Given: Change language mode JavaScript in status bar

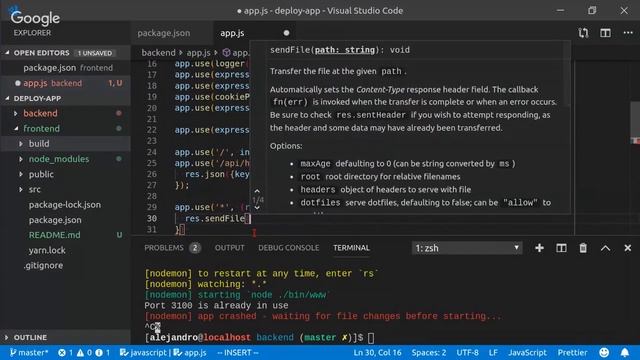Looking at the screenshot, I should click(x=527, y=352).
